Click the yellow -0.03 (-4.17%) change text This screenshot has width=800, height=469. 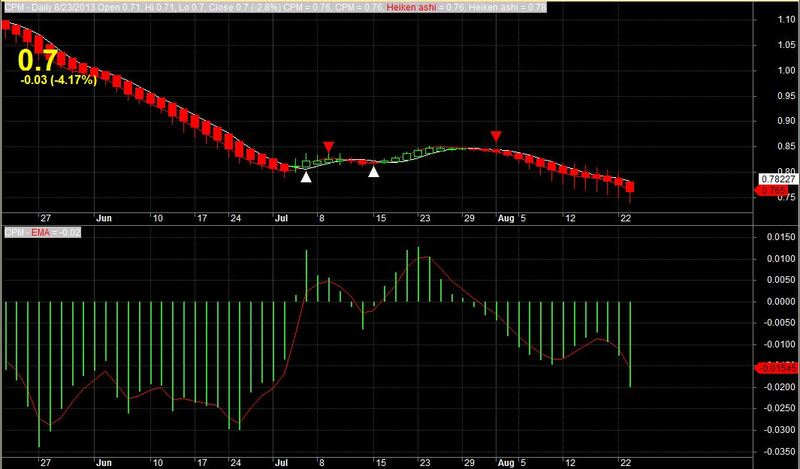click(x=58, y=80)
